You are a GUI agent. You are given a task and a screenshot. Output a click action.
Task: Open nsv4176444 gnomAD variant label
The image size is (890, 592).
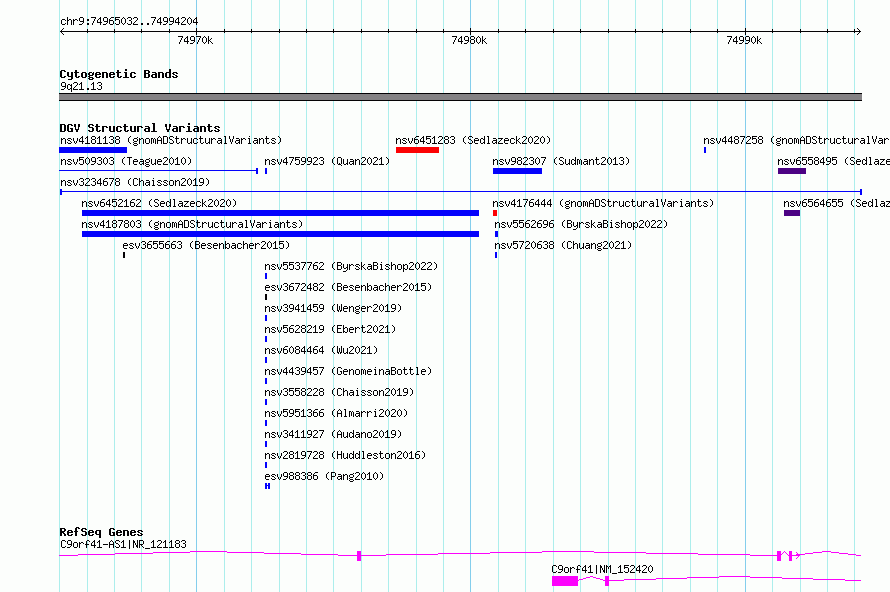click(x=603, y=203)
